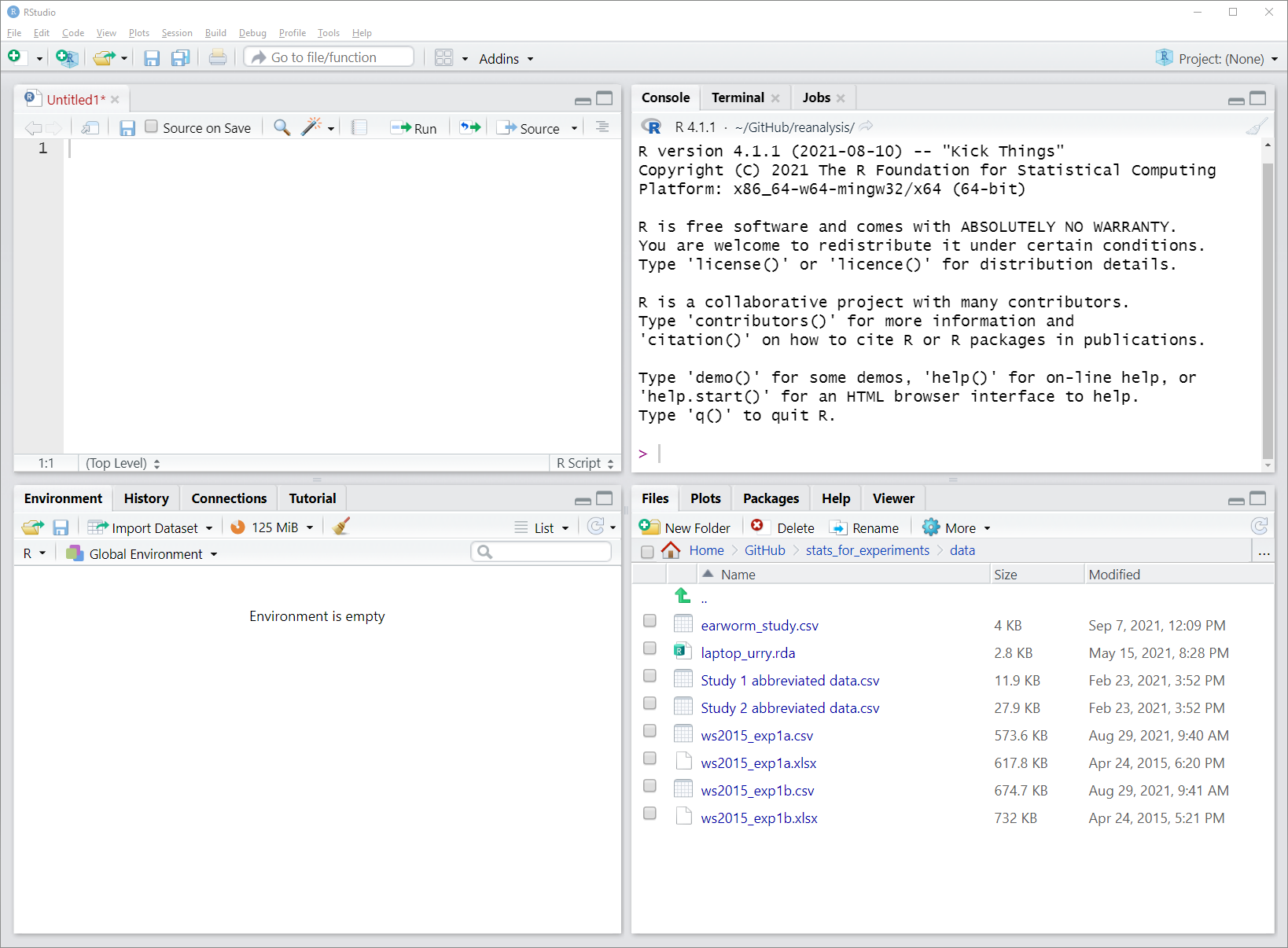Image resolution: width=1288 pixels, height=948 pixels.
Task: Click the Compile Report notebook icon
Action: click(x=359, y=127)
